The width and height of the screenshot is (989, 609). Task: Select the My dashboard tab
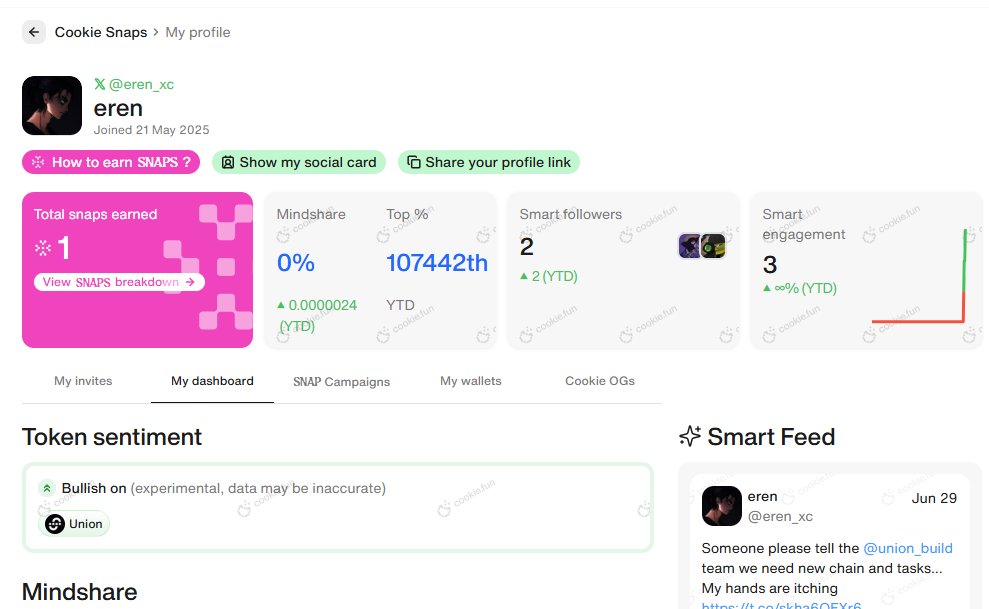pyautogui.click(x=213, y=381)
